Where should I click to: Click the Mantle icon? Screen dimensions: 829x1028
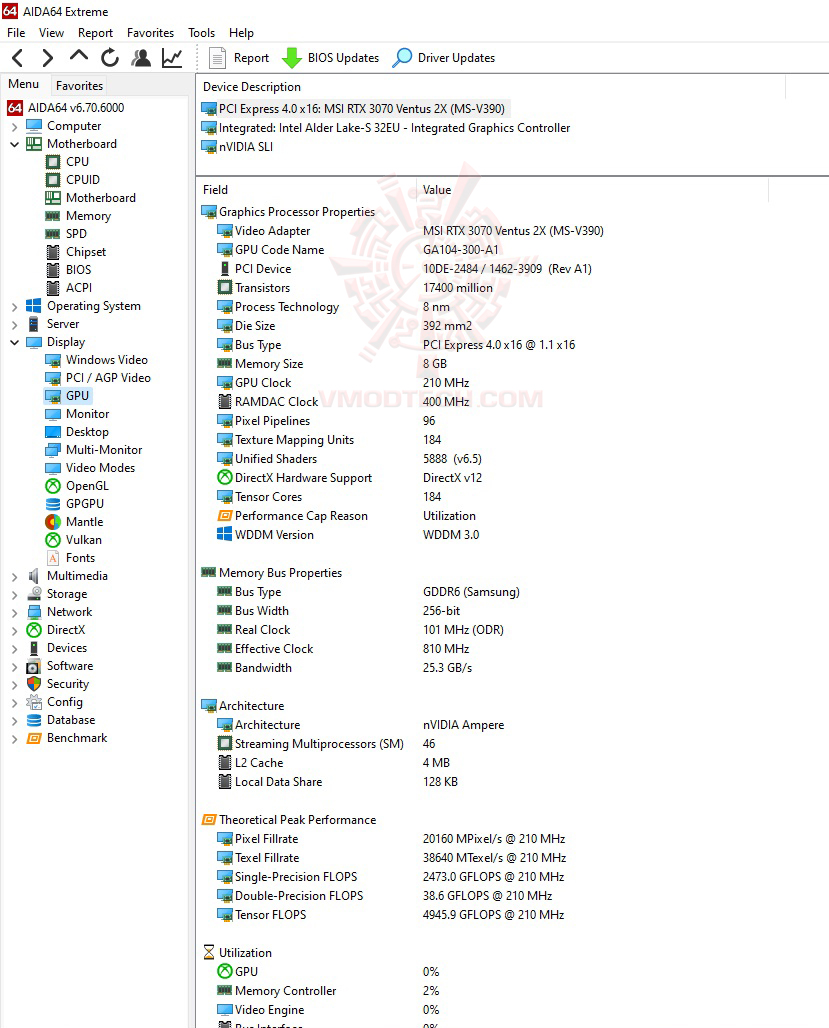point(53,522)
